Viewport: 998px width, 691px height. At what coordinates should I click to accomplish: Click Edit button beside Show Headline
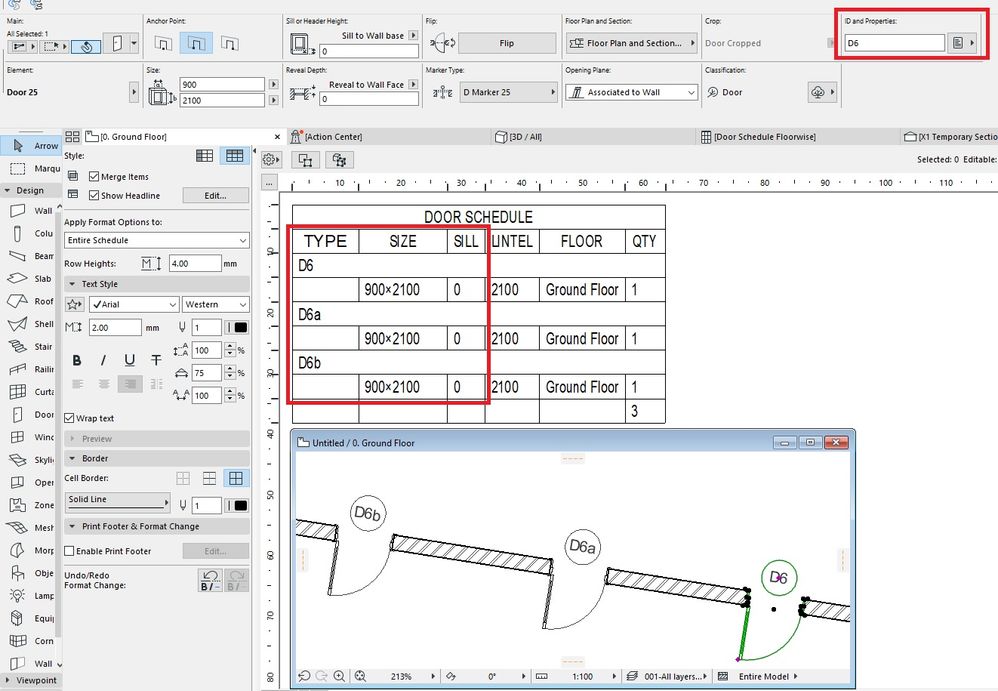[x=215, y=195]
